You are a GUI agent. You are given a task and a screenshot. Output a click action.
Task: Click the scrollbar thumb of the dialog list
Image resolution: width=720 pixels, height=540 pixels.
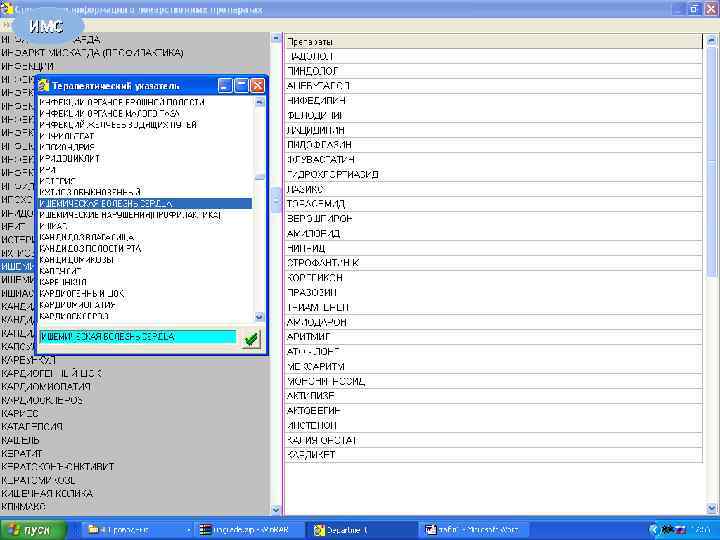[259, 178]
